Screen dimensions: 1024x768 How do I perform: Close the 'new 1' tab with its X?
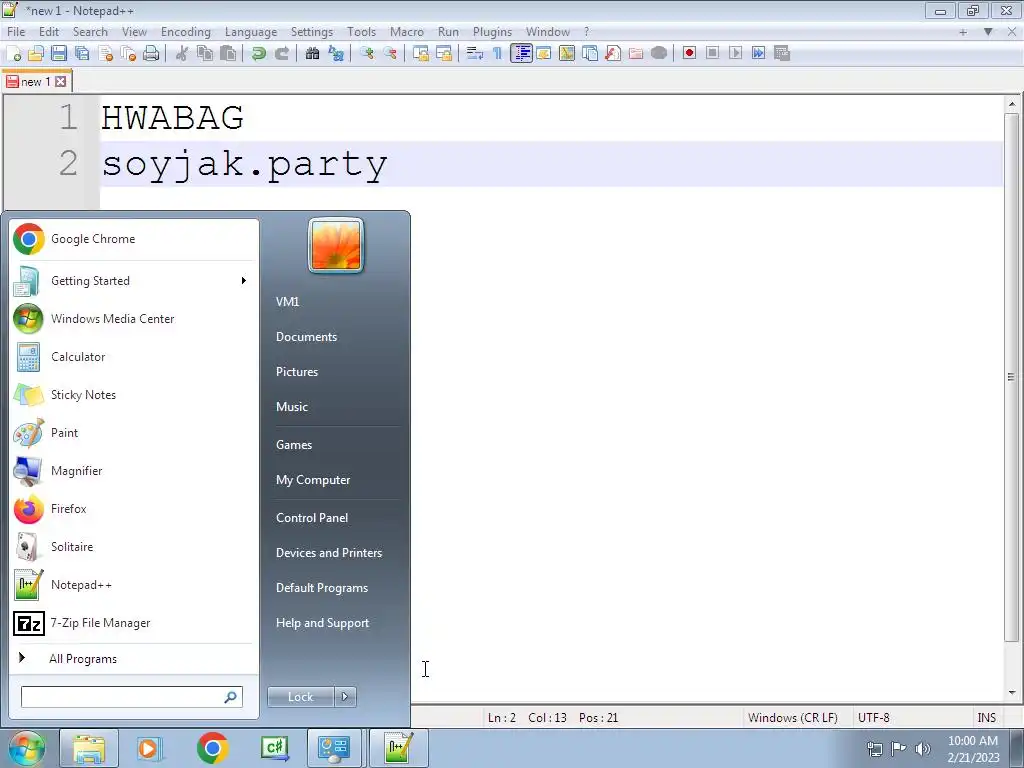pyautogui.click(x=61, y=82)
